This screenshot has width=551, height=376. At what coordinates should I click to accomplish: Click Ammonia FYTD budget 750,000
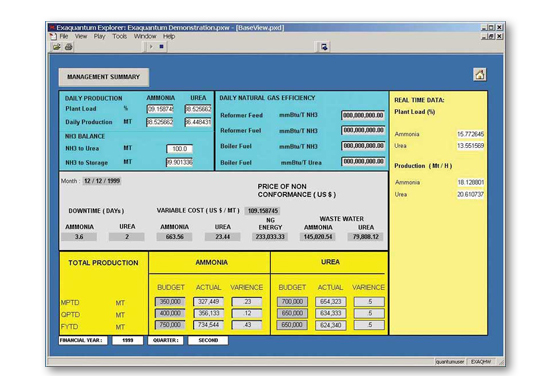(170, 325)
